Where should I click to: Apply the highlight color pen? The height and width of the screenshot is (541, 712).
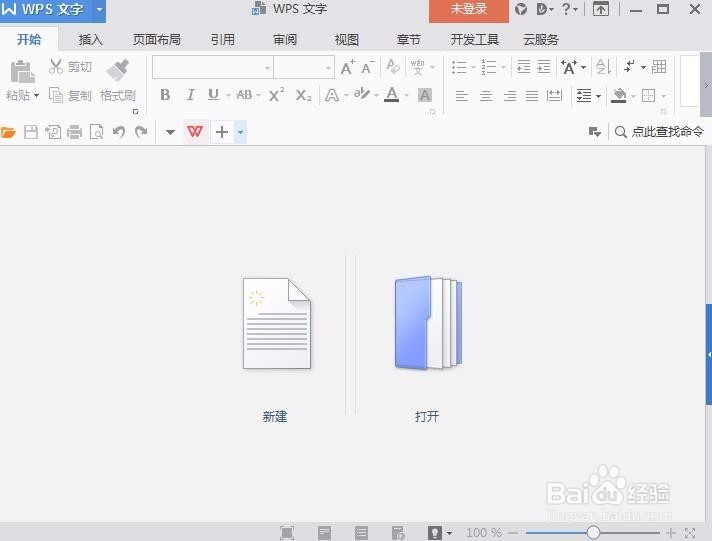click(x=362, y=94)
